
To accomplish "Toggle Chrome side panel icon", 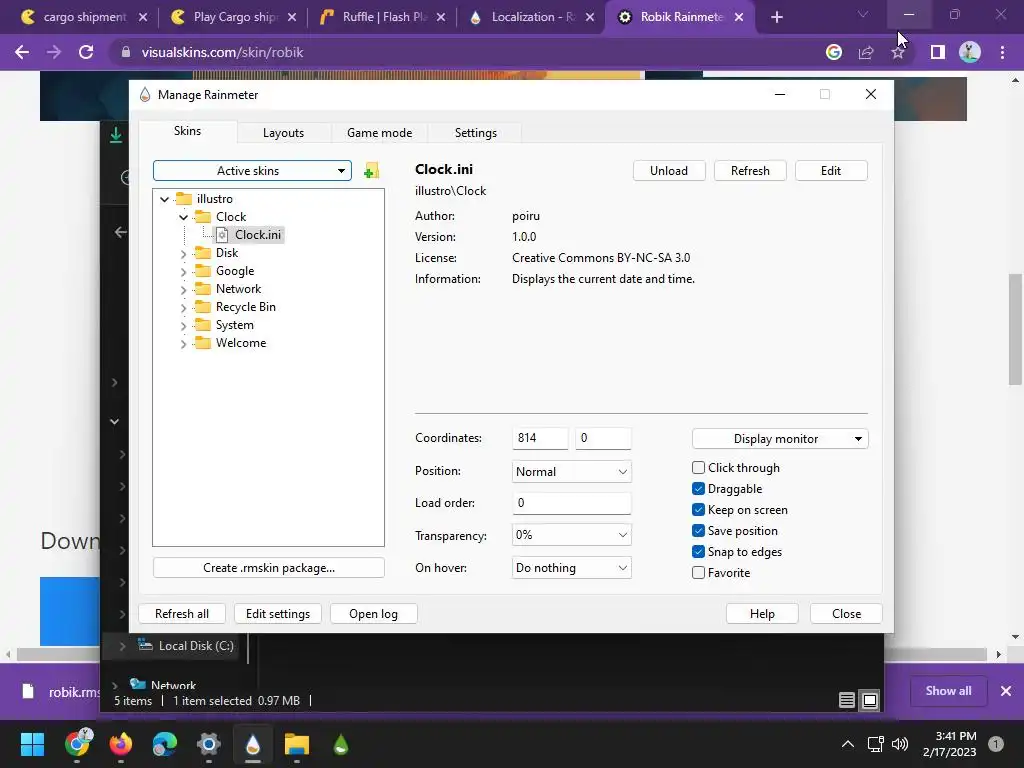I will pyautogui.click(x=938, y=52).
